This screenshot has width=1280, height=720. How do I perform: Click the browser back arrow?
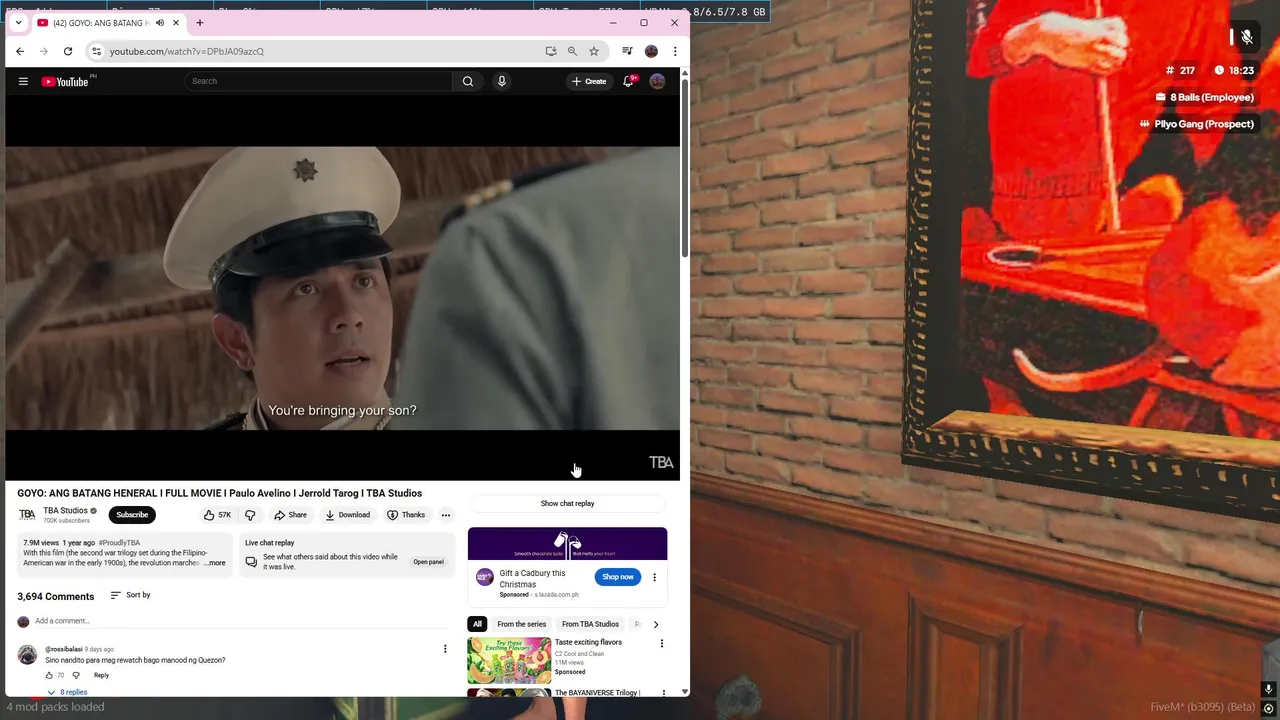point(20,51)
